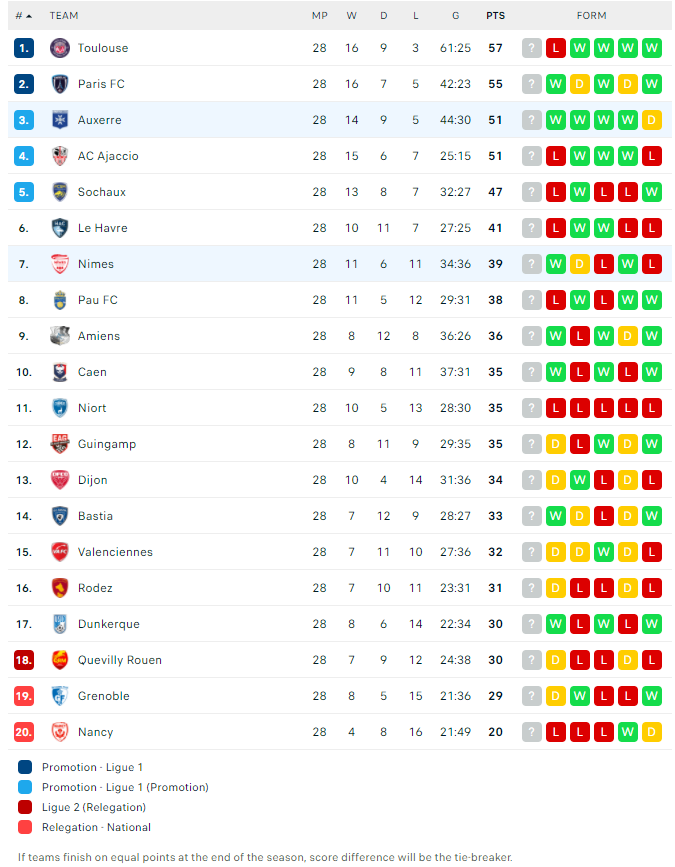675x867 pixels.
Task: Click the AC Ajaccio team badge
Action: point(60,156)
